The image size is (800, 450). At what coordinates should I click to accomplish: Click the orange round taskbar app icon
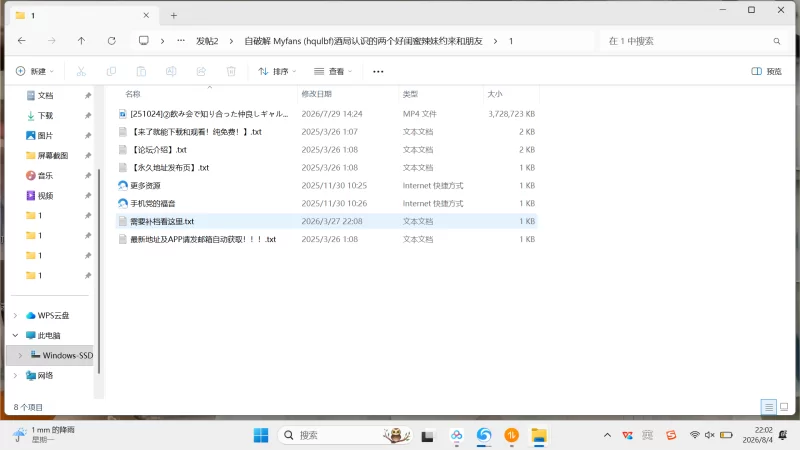coord(511,435)
